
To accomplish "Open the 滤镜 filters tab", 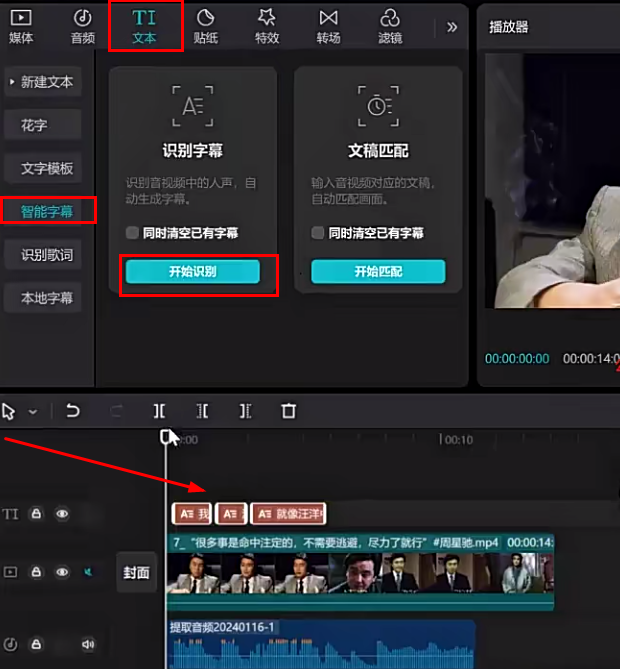I will click(390, 27).
